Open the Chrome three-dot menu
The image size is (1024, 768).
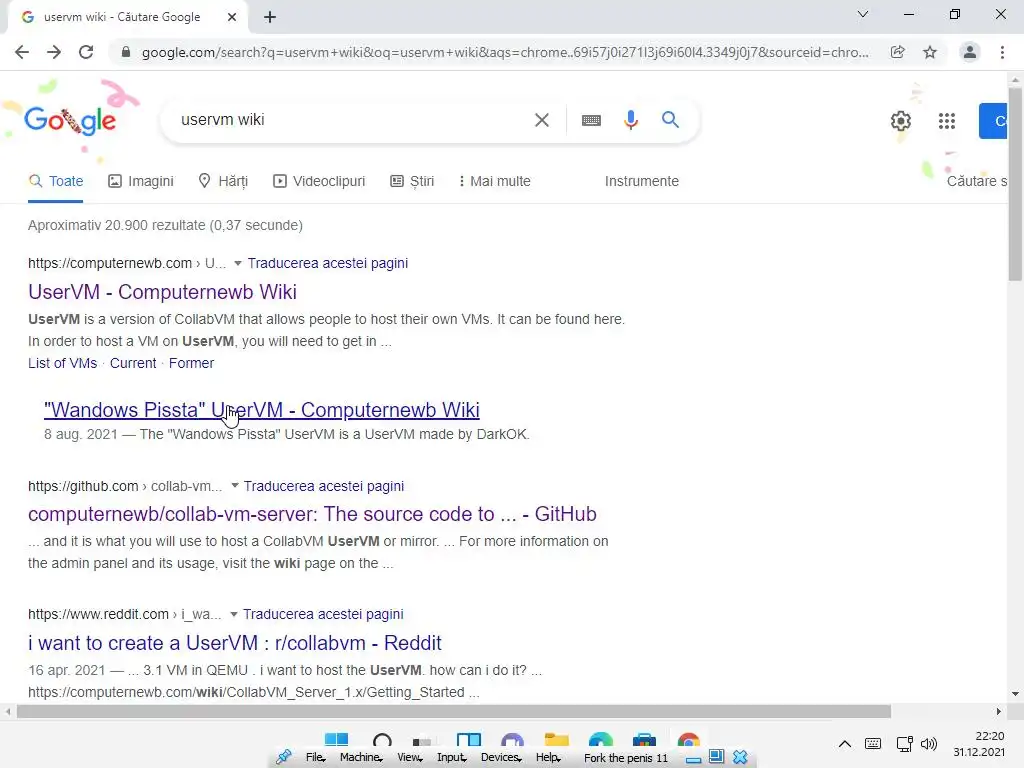click(x=1002, y=52)
